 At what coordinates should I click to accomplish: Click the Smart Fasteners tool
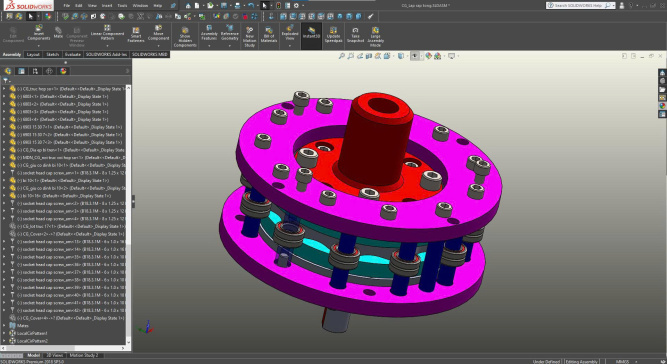pyautogui.click(x=136, y=35)
